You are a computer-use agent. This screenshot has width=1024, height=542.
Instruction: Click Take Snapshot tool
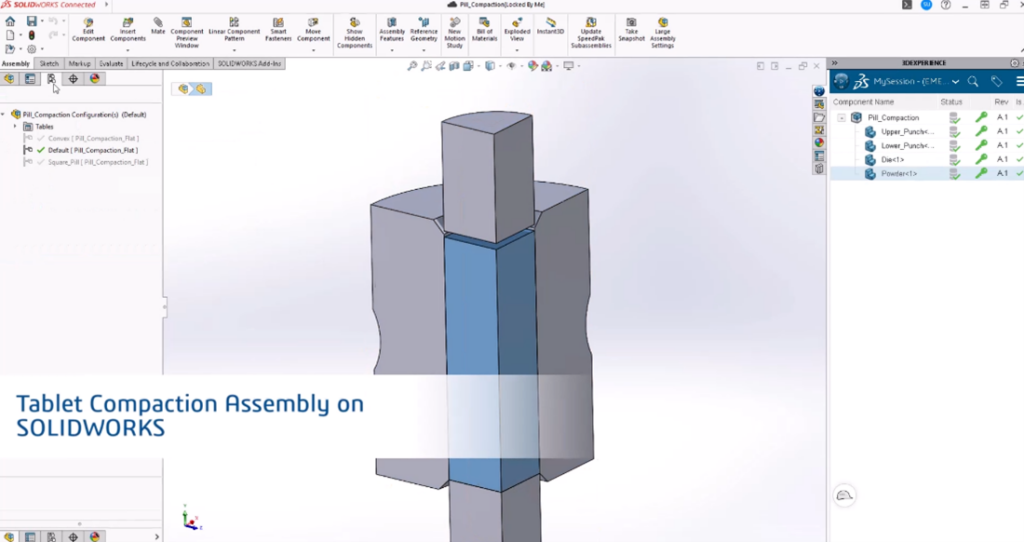pos(632,30)
